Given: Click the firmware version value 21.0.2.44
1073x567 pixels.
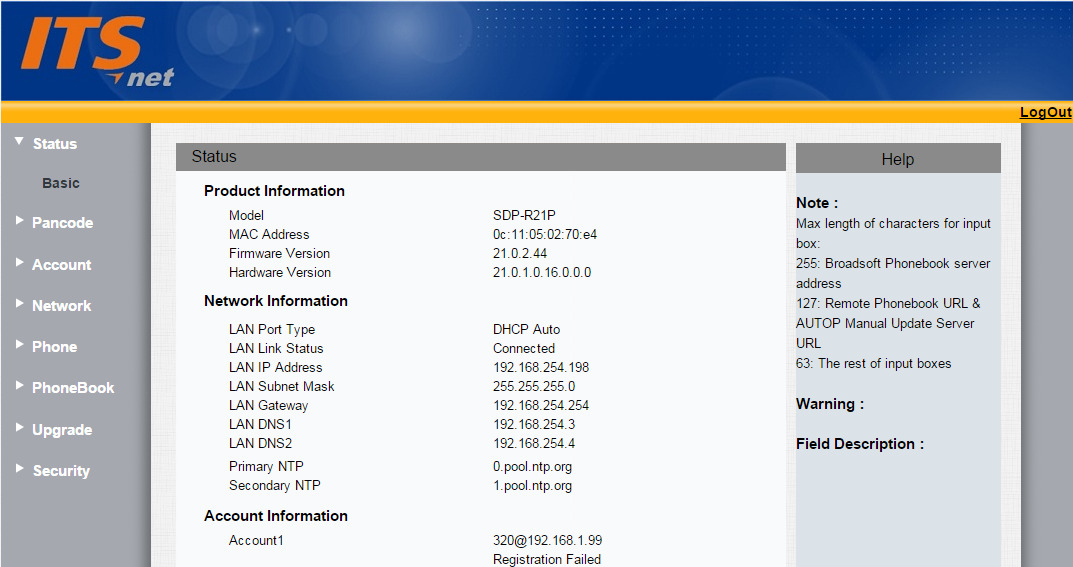Looking at the screenshot, I should tap(520, 254).
